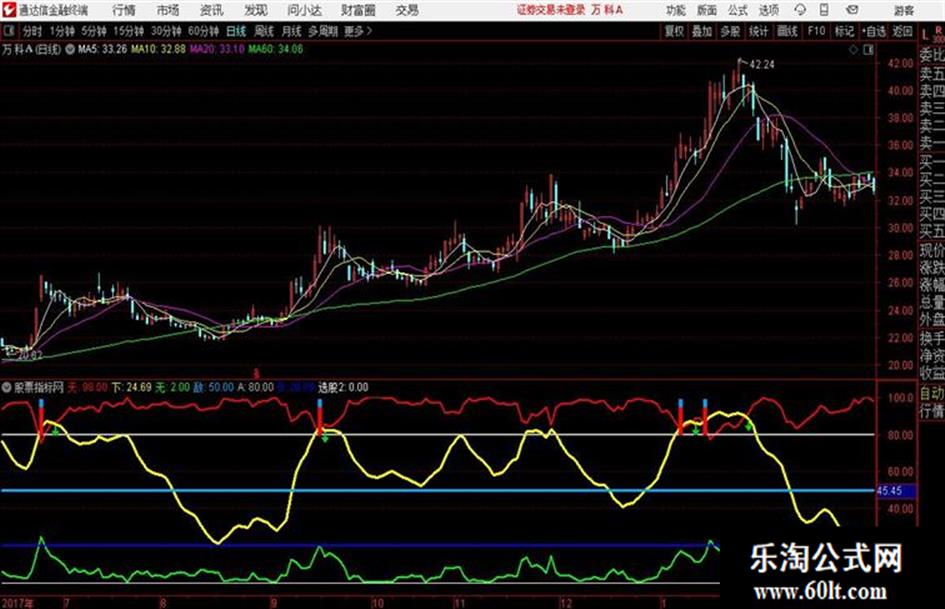Screen dimensions: 945x609
Task: Click the 叠加 overlay toolbar button
Action: [x=702, y=31]
